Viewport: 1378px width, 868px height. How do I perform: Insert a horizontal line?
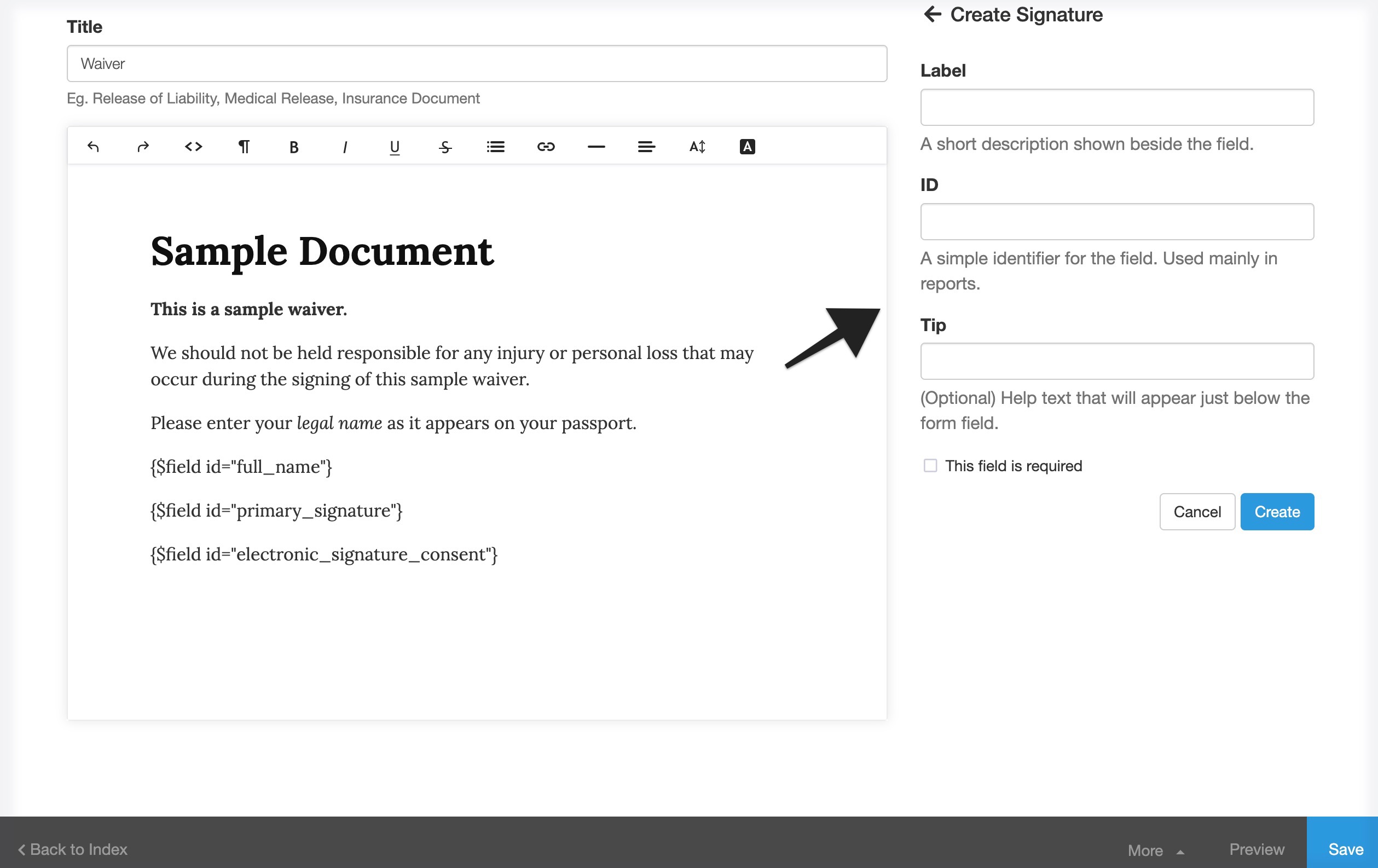pyautogui.click(x=597, y=147)
